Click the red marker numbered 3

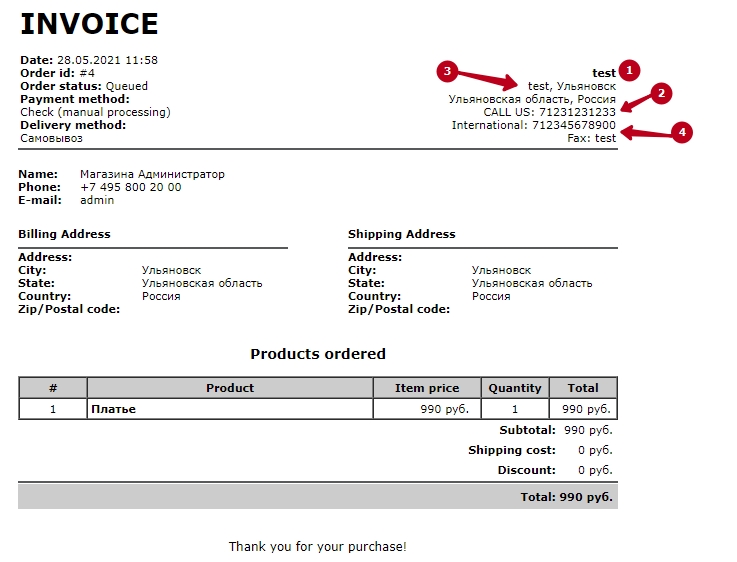pos(449,71)
